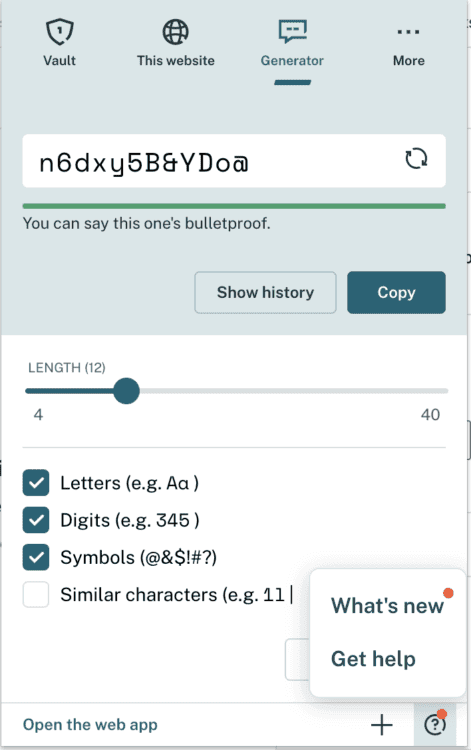Click the plus icon in footer
This screenshot has width=471, height=750.
pyautogui.click(x=382, y=725)
